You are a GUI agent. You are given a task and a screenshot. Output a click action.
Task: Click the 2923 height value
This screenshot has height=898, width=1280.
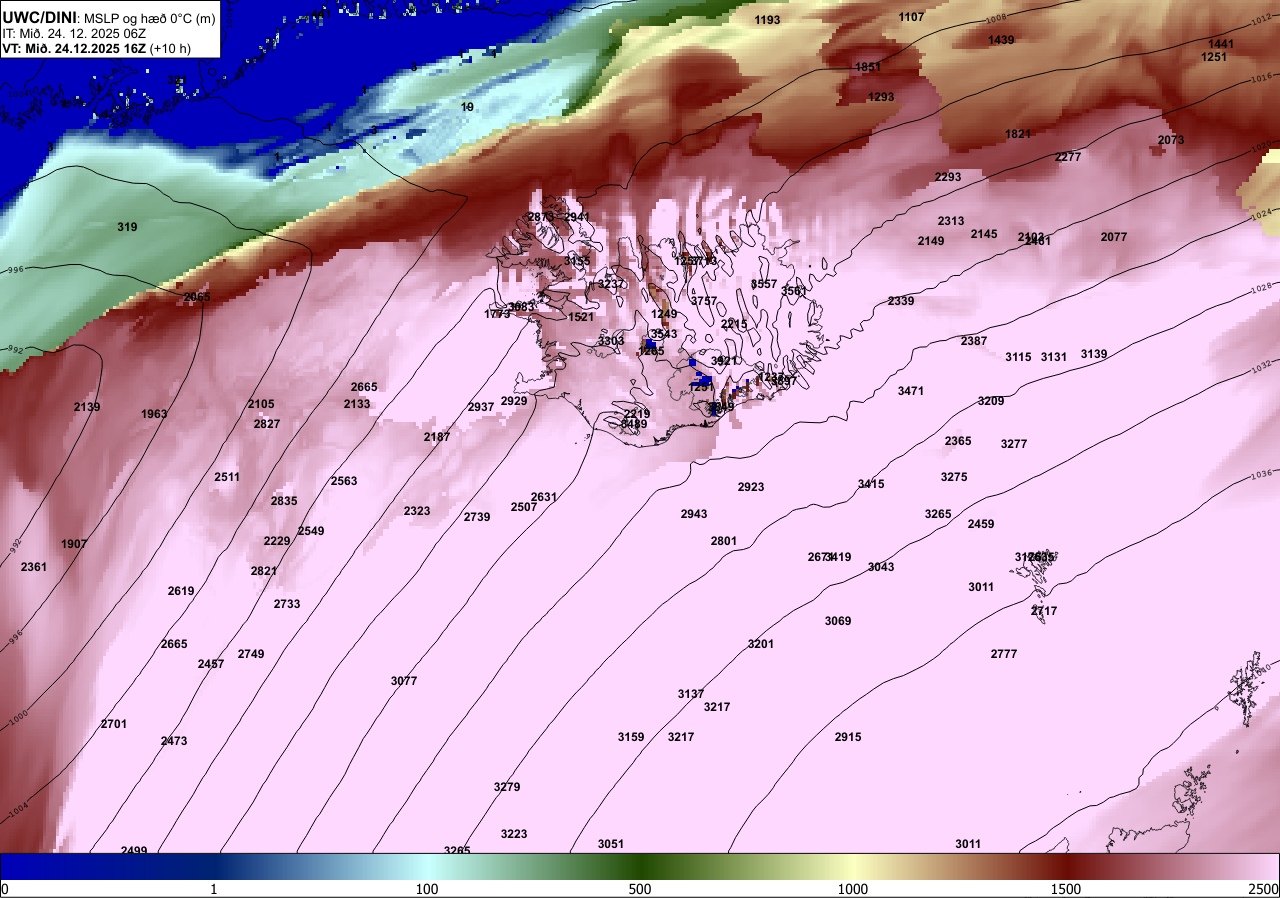pos(751,487)
